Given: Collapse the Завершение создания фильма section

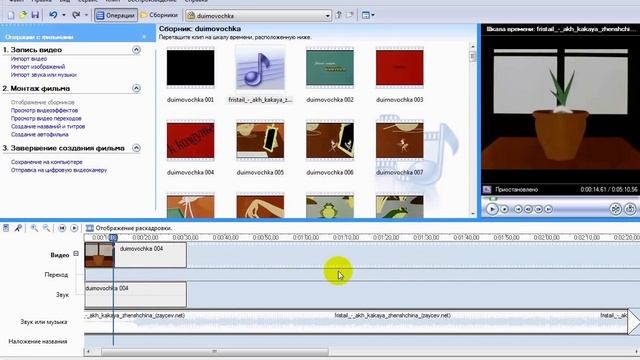Looking at the screenshot, I should [x=136, y=148].
